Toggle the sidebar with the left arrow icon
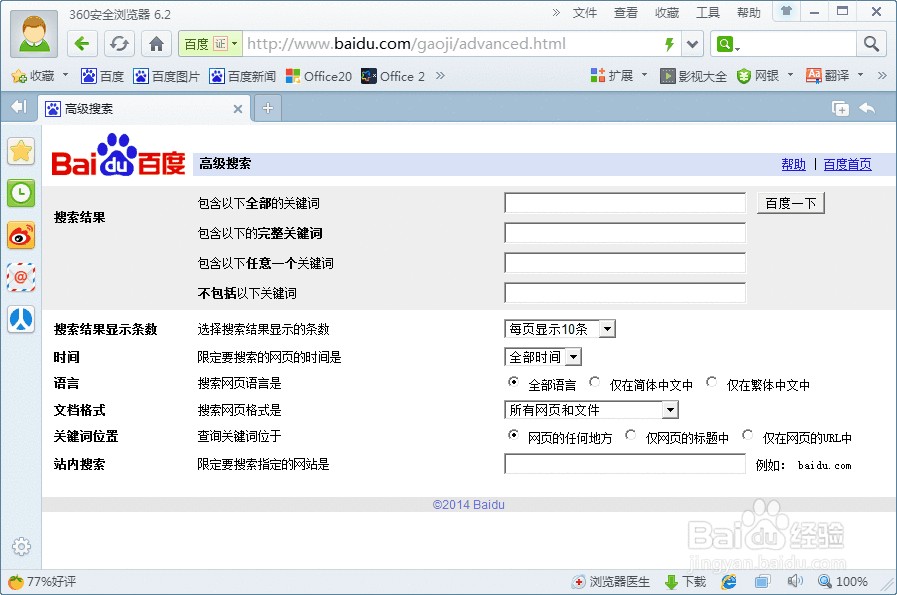Image resolution: width=897 pixels, height=595 pixels. [19, 107]
